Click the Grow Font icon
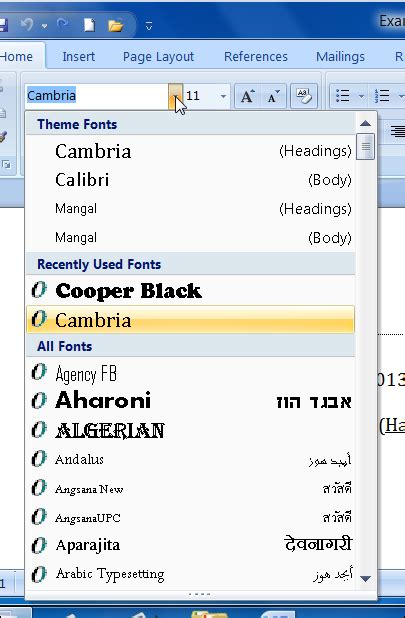The width and height of the screenshot is (405, 618). (247, 96)
